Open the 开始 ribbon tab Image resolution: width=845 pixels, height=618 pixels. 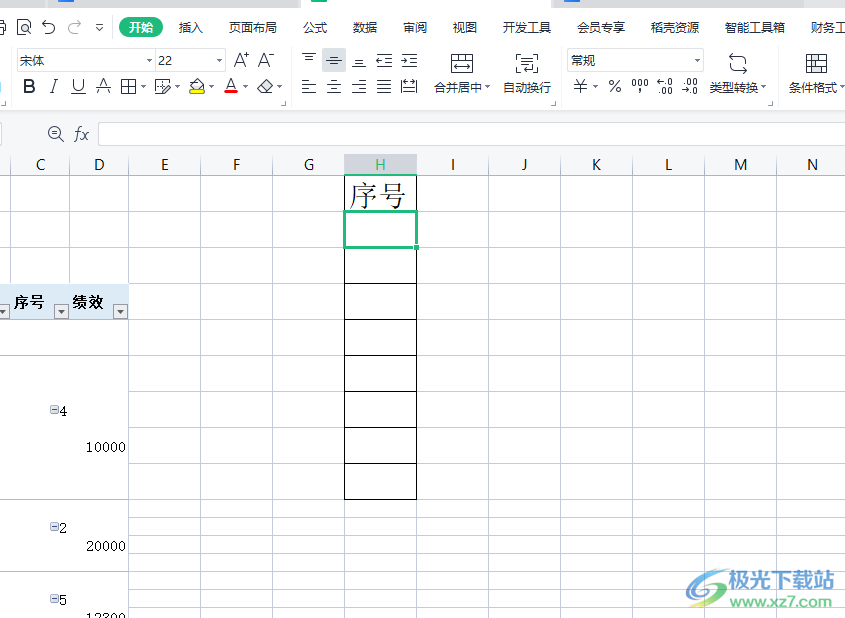click(x=141, y=27)
